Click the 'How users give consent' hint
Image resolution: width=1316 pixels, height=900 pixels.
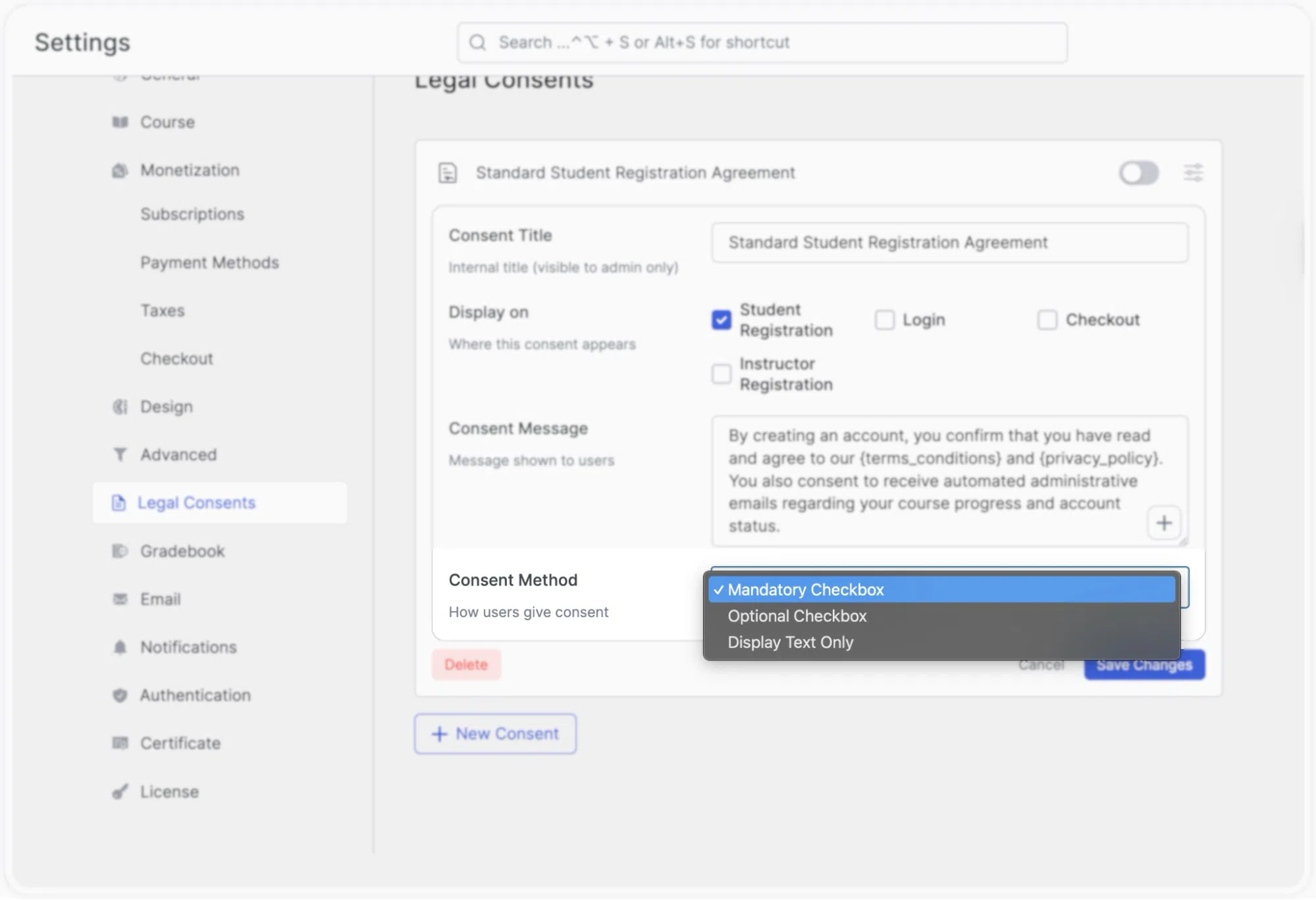529,612
